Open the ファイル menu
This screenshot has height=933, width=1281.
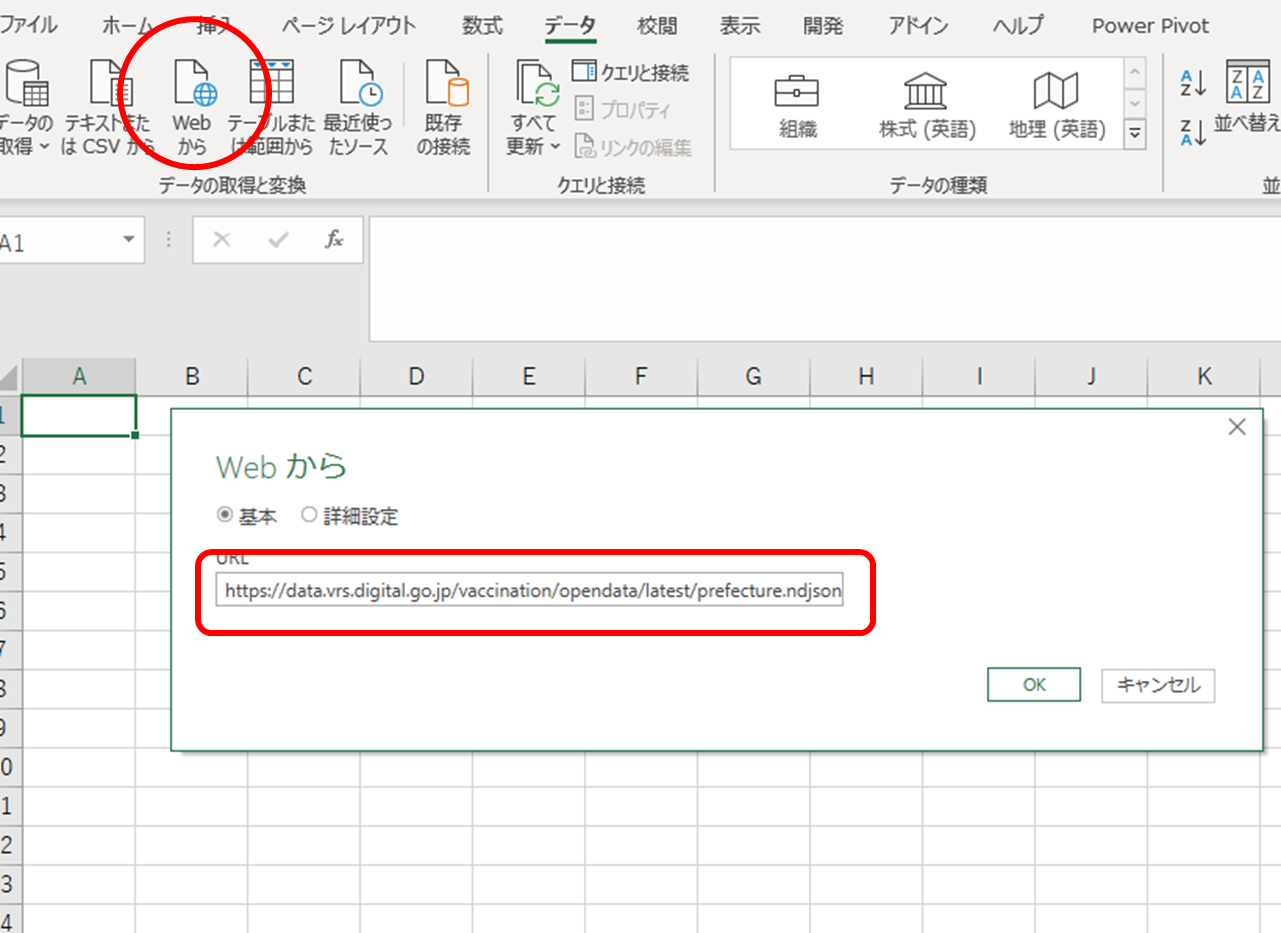32,25
